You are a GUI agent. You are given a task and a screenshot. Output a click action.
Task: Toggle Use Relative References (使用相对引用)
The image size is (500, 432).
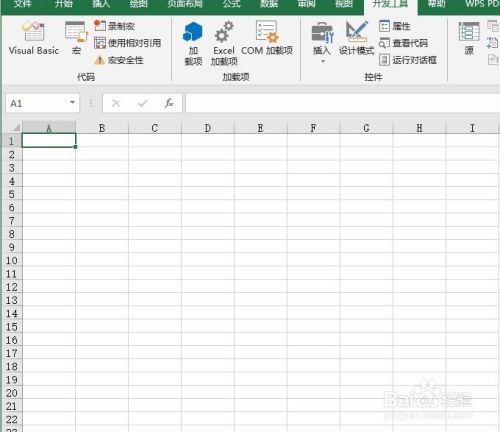click(x=128, y=43)
